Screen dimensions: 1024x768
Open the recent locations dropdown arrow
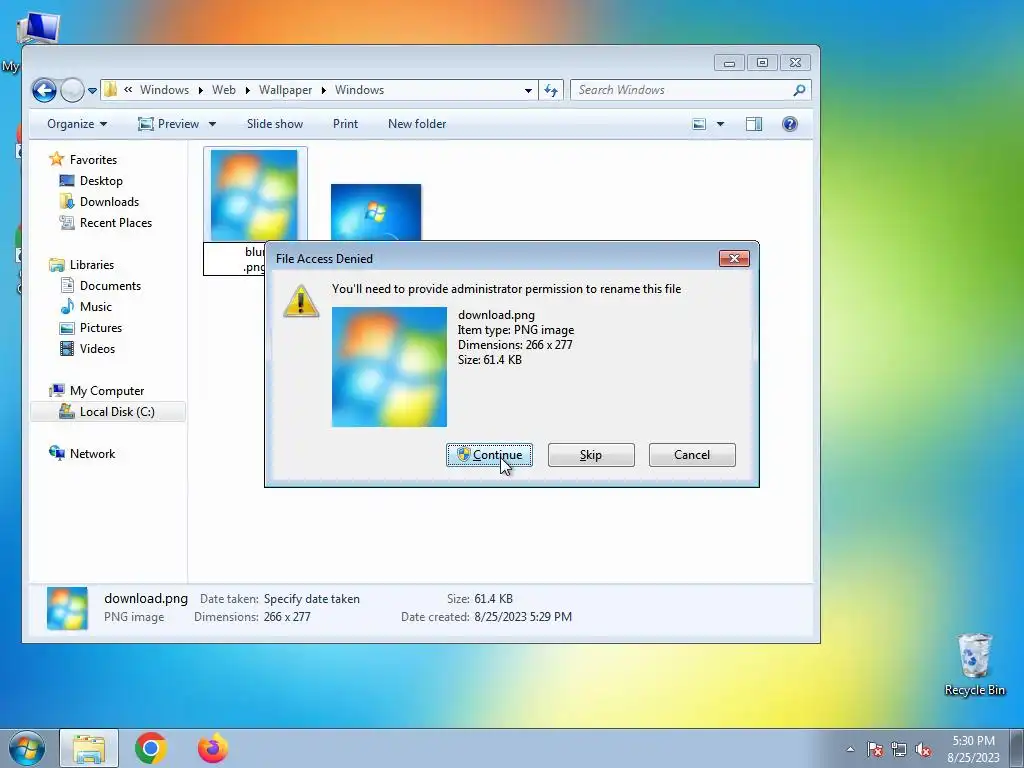[x=93, y=91]
